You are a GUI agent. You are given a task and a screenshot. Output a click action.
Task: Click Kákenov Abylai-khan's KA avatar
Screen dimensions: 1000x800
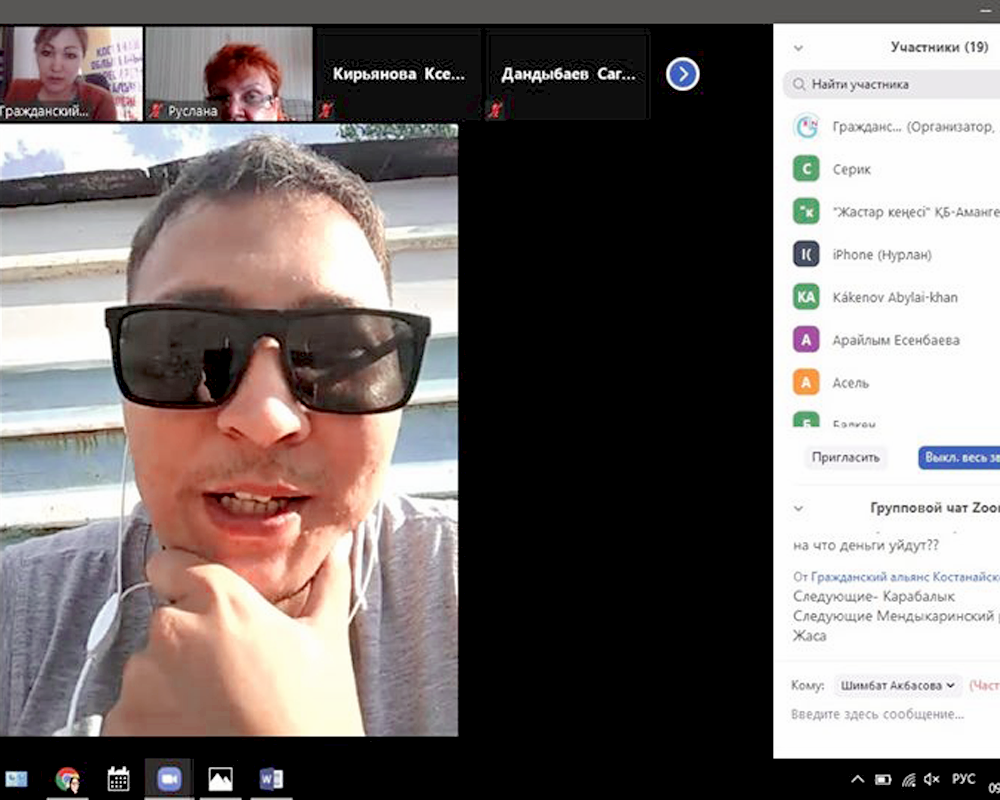pyautogui.click(x=806, y=297)
